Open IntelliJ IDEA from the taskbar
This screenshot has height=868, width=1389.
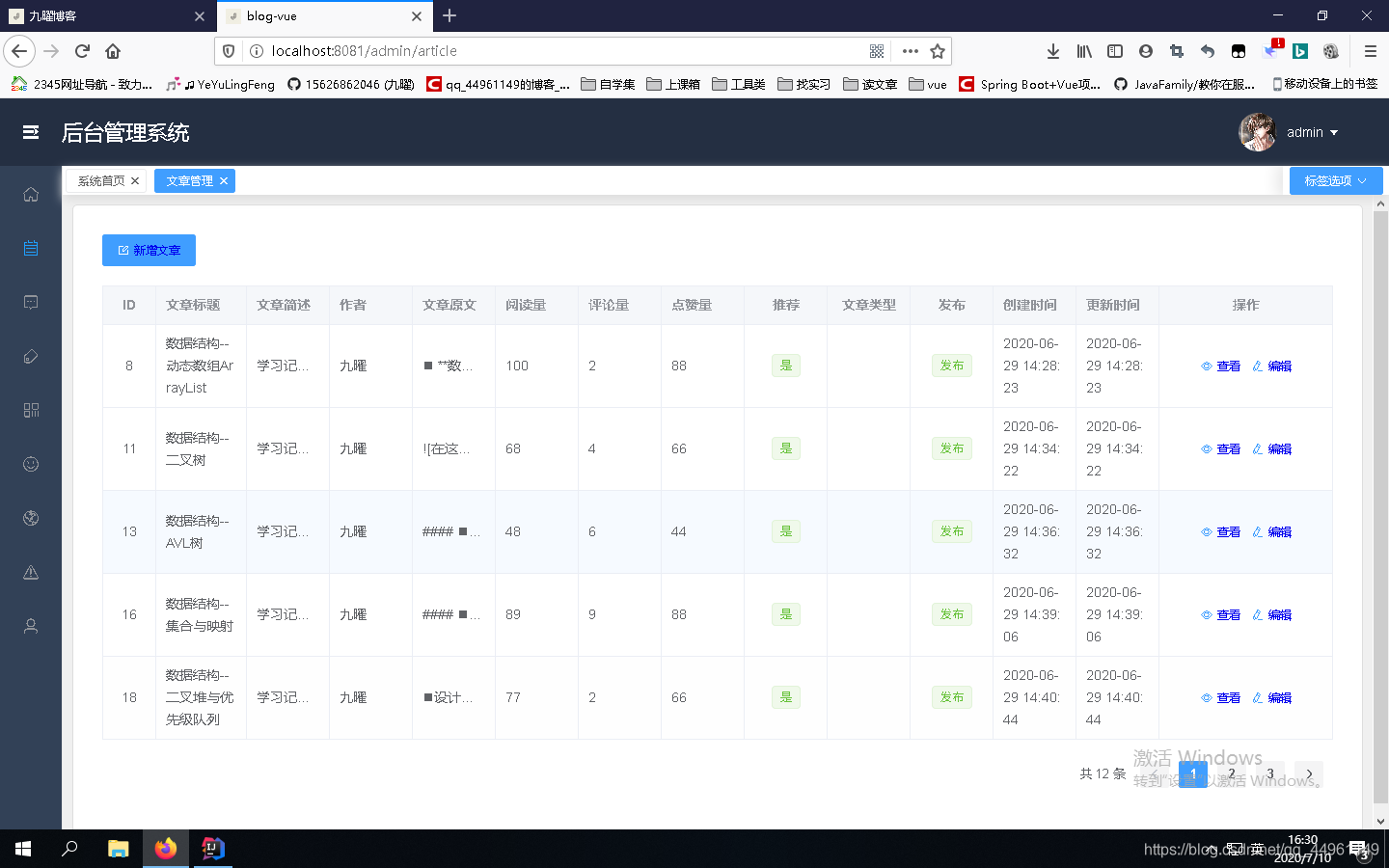[212, 849]
